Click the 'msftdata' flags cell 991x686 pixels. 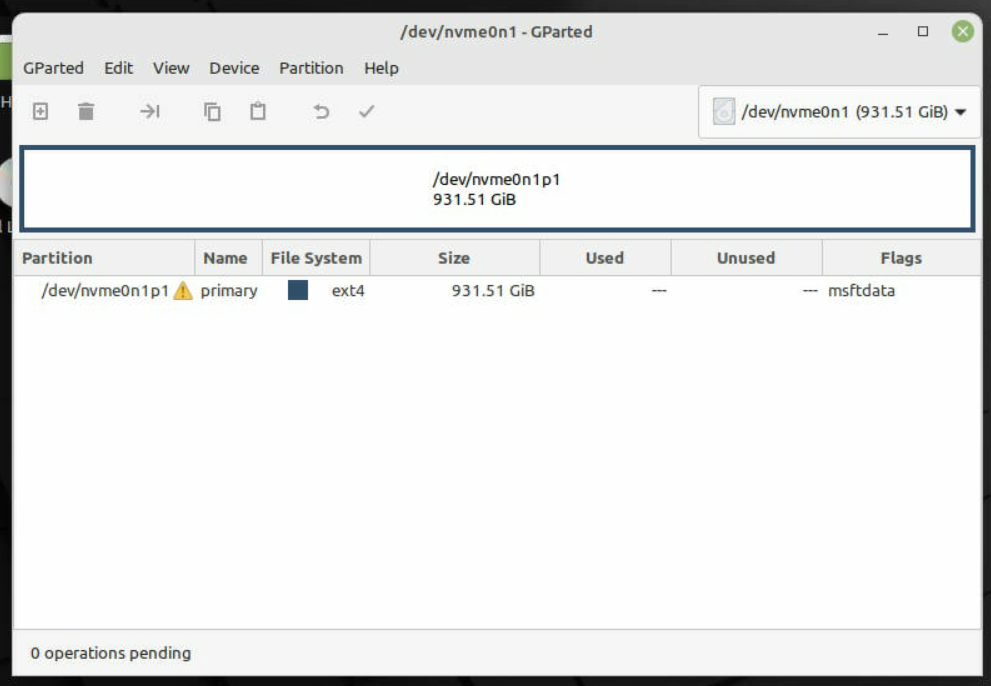click(861, 291)
